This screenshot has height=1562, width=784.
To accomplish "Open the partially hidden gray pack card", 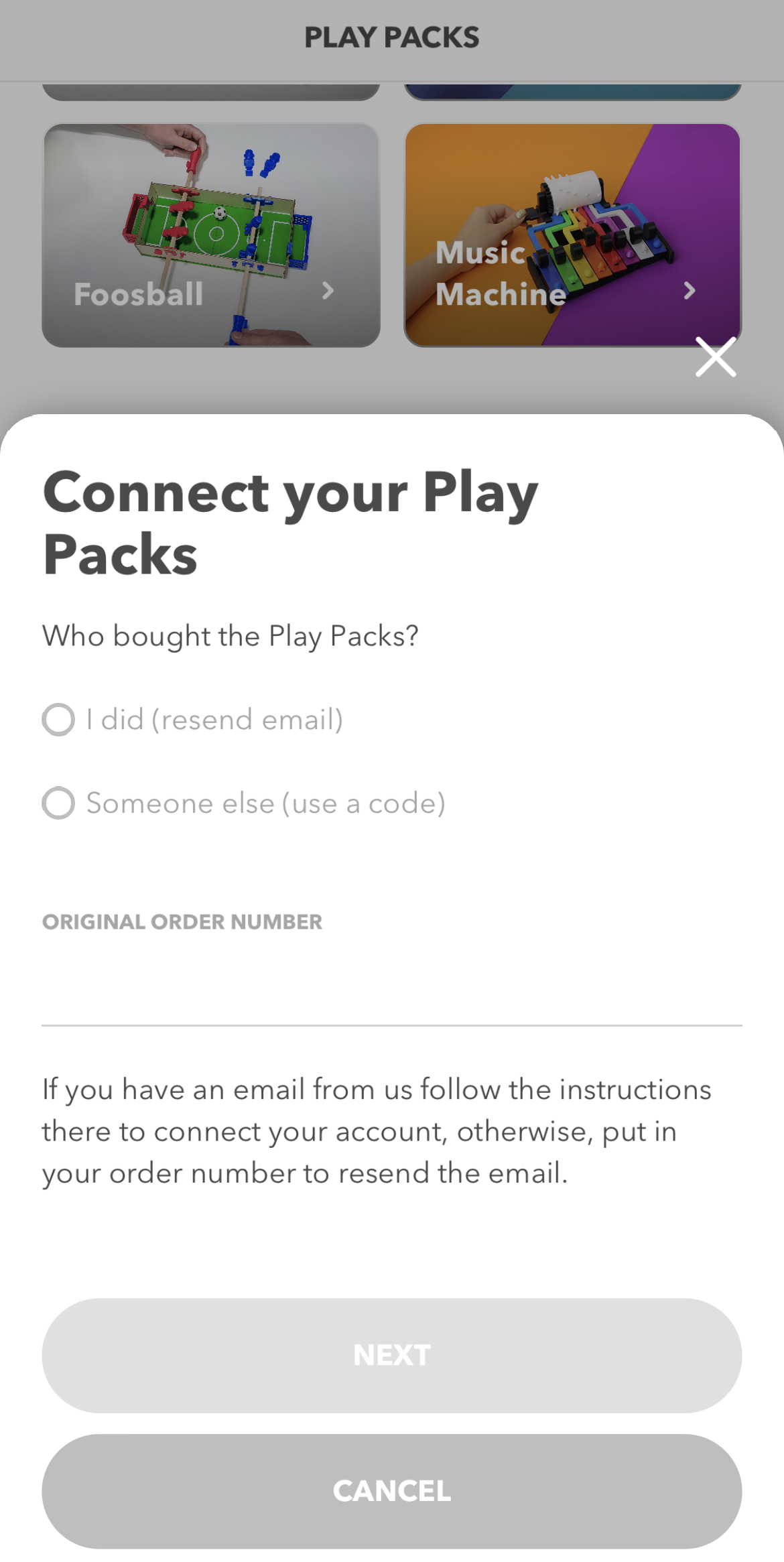I will click(211, 92).
